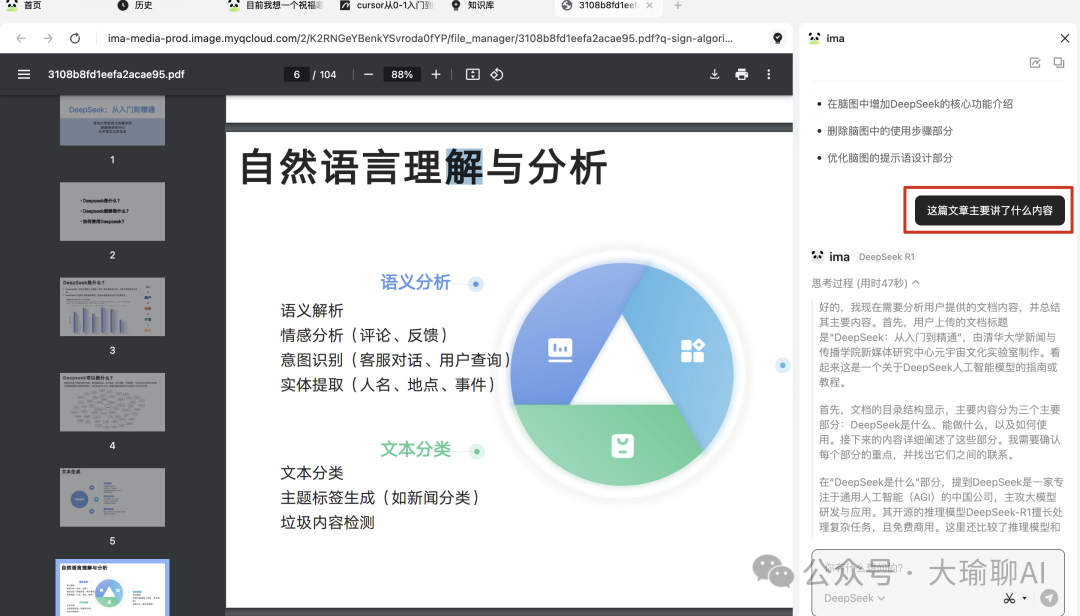The image size is (1080, 616).
Task: Select the fit-to-page view icon
Action: tap(472, 73)
